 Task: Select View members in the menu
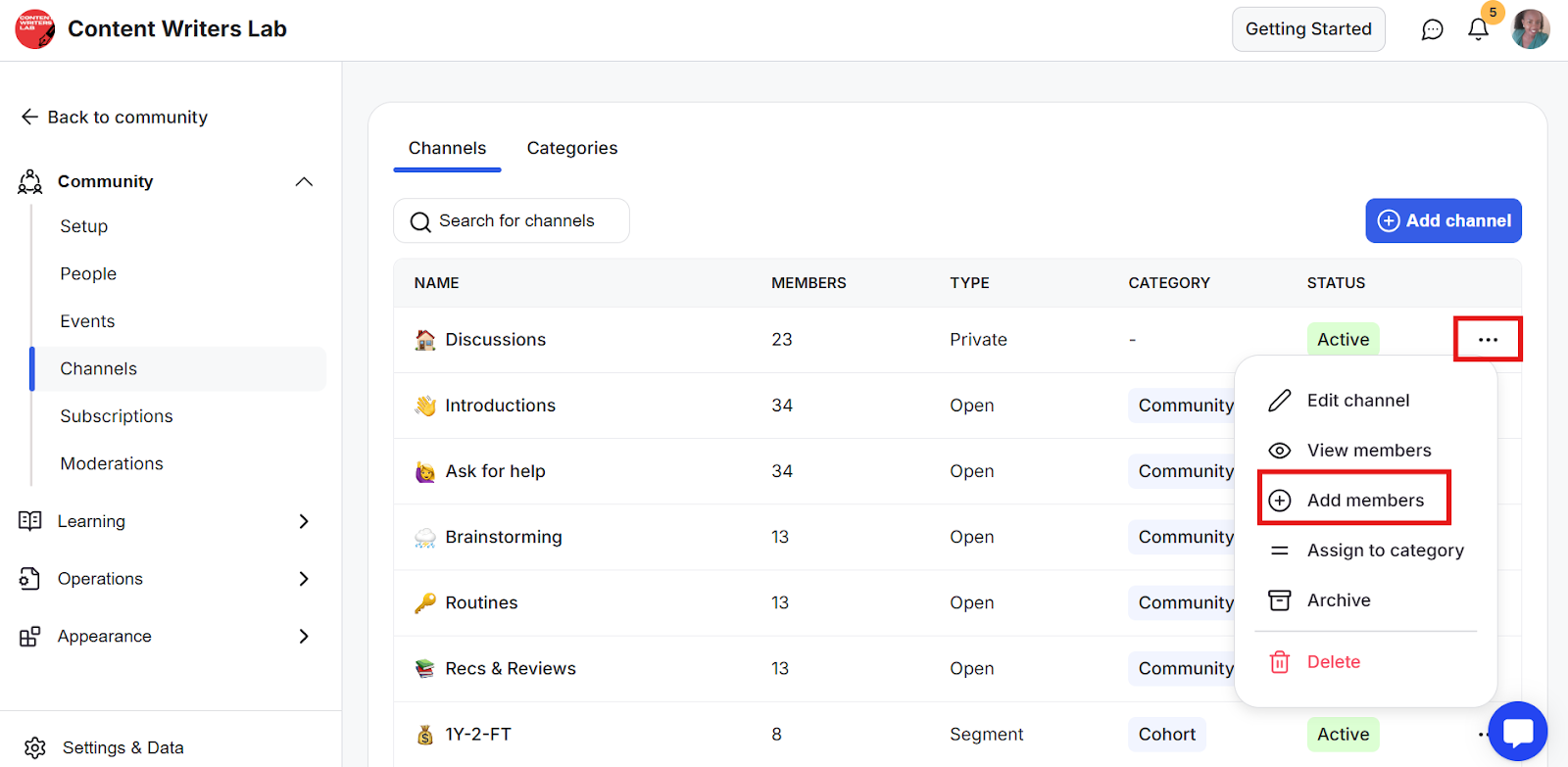[1368, 451]
